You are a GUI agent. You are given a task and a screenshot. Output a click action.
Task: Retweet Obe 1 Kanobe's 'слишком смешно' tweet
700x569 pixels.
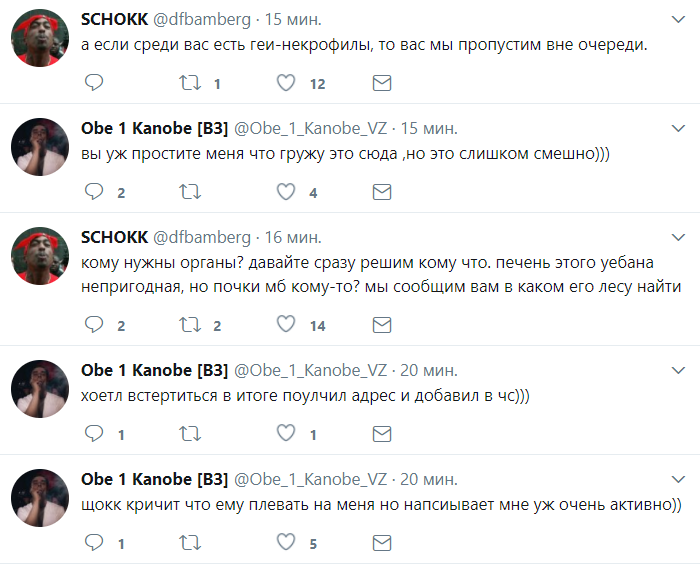(x=188, y=191)
